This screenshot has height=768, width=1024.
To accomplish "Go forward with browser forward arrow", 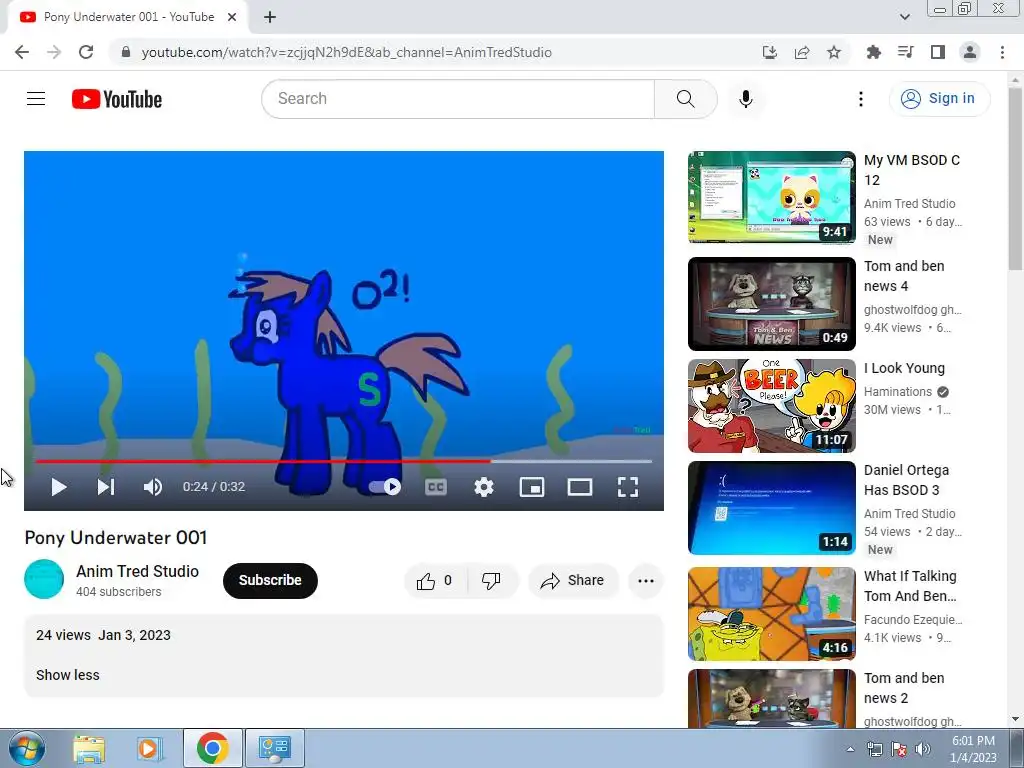I will (54, 52).
